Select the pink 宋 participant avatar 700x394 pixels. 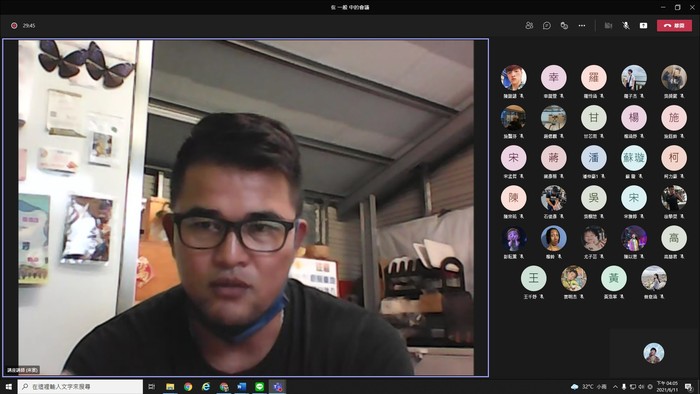click(x=513, y=158)
